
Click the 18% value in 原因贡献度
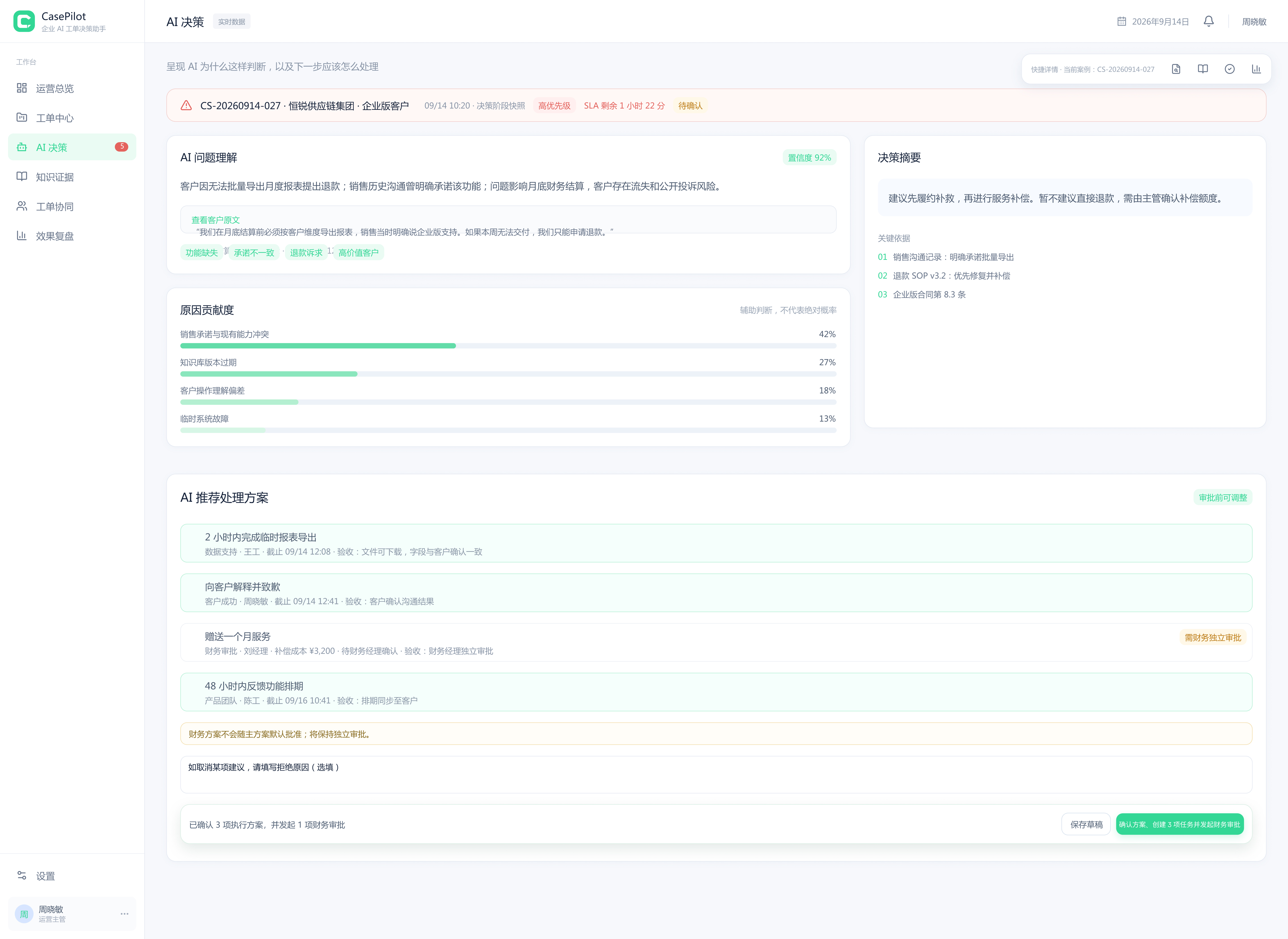click(827, 391)
